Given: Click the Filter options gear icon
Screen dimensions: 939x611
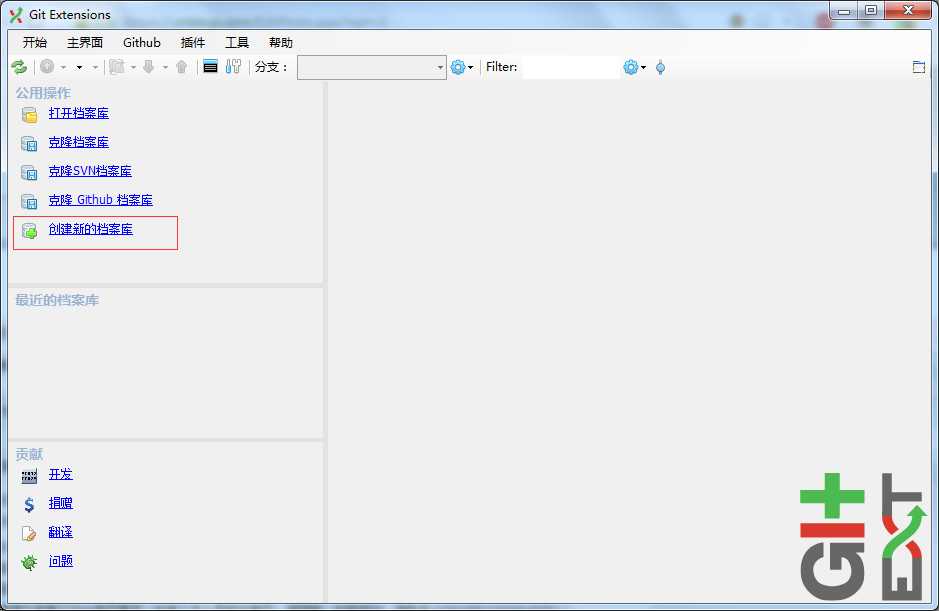Looking at the screenshot, I should click(x=631, y=67).
